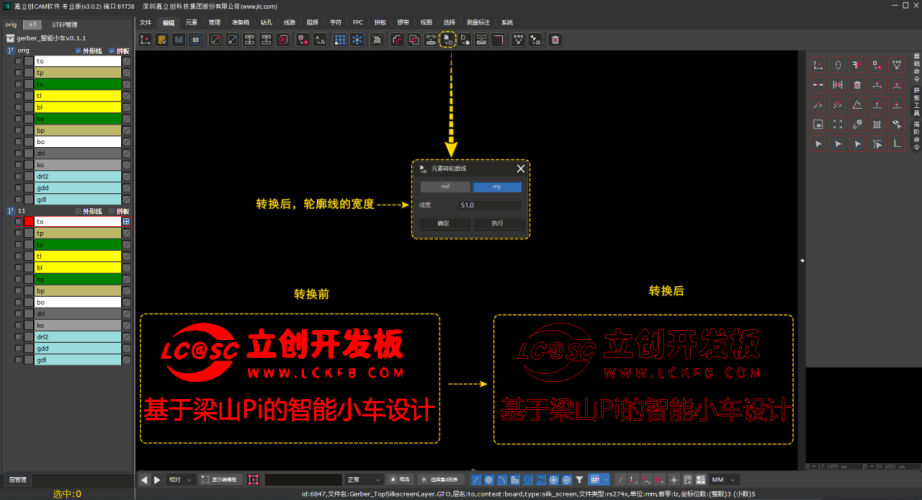The image size is (922, 500).
Task: Select the circle pad filter icon
Action: click(x=489, y=479)
